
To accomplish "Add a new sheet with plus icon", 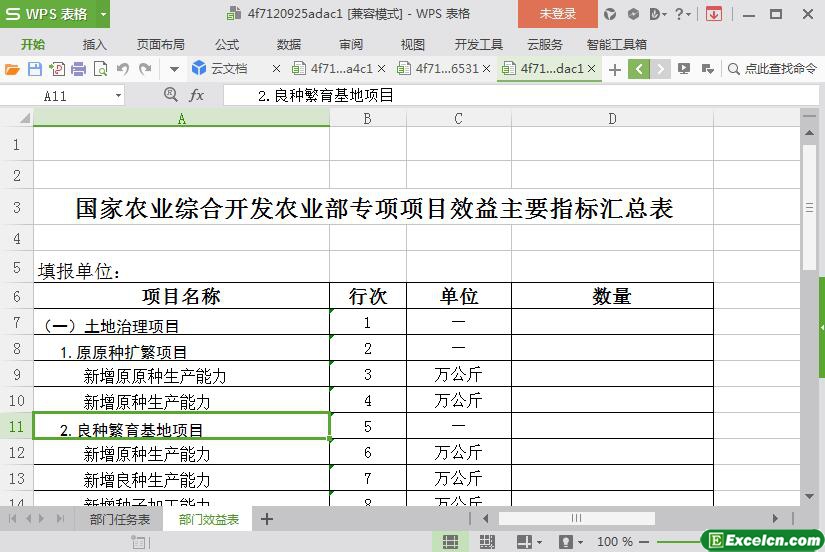I will click(267, 519).
